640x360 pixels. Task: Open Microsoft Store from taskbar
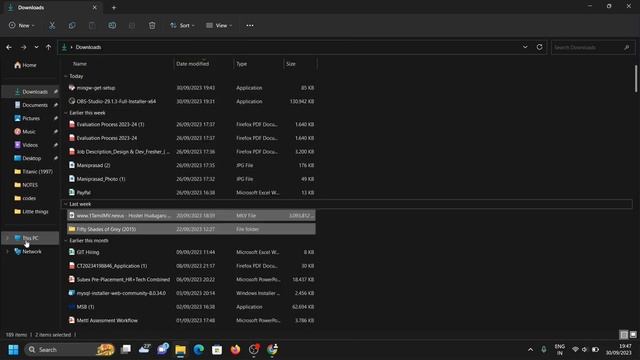point(217,349)
